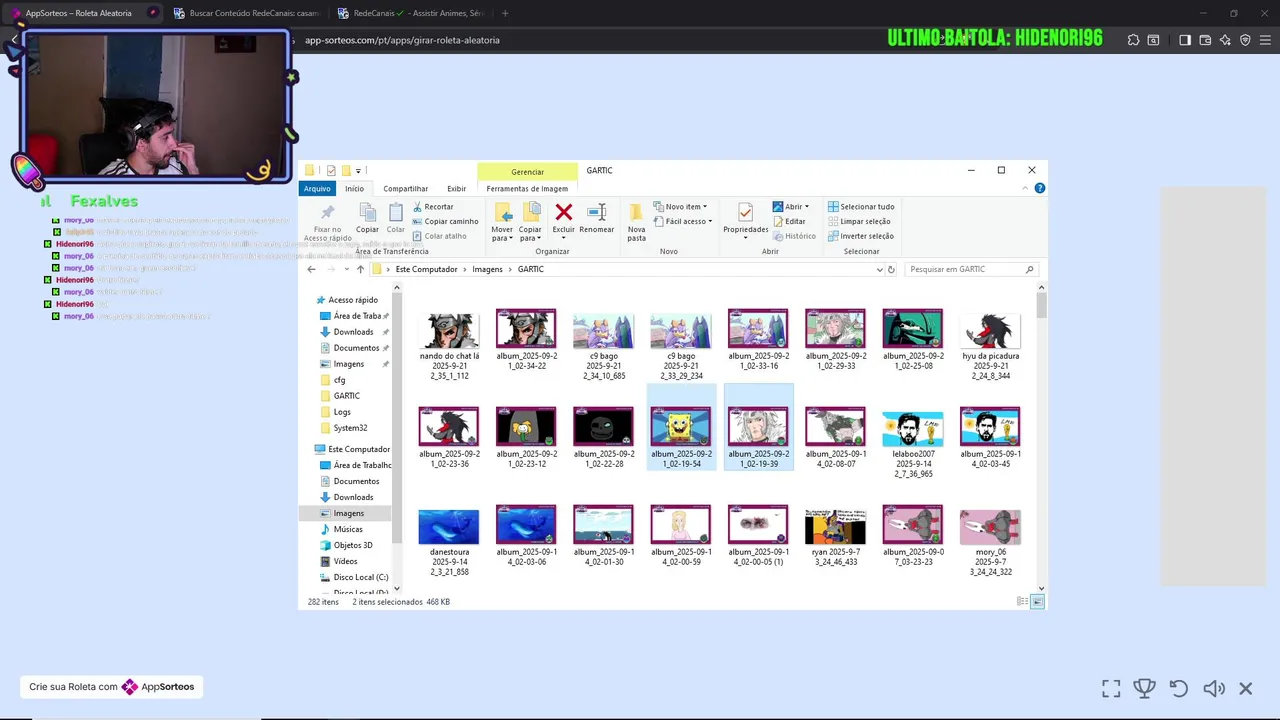1280x720 pixels.
Task: Open the browser wallet icon
Action: click(1205, 40)
